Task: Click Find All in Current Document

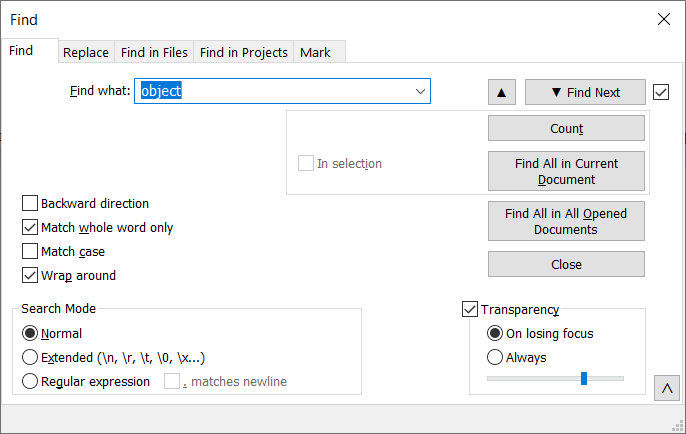Action: tap(566, 171)
